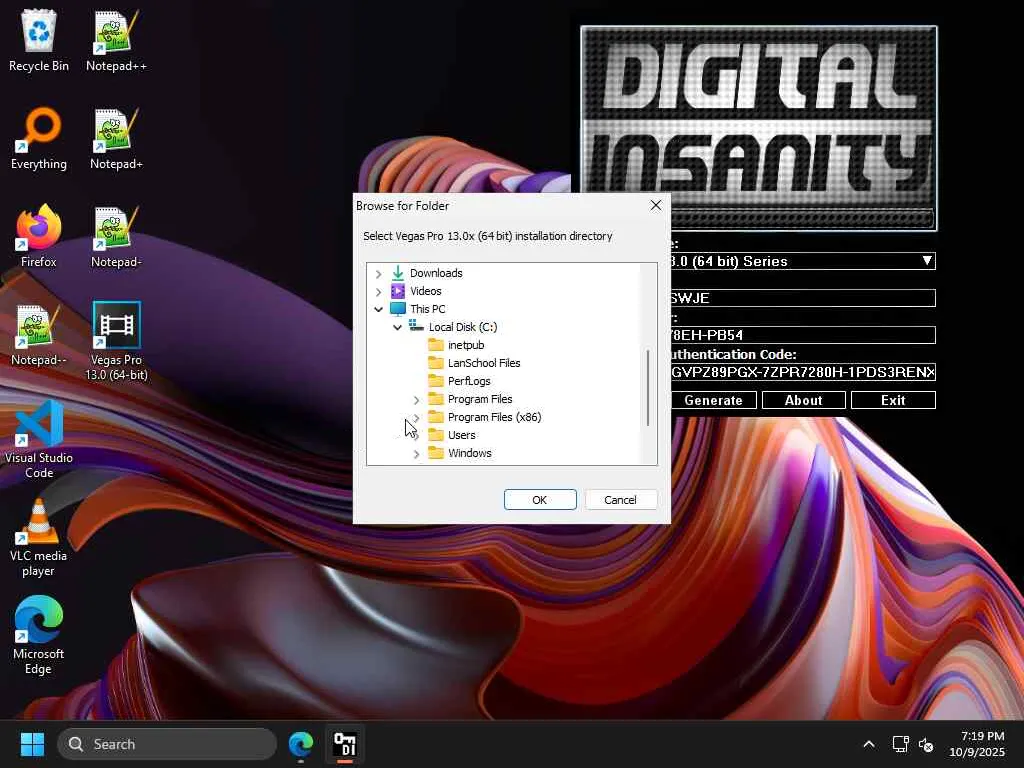Select the Everything search desktop icon
The width and height of the screenshot is (1024, 768).
tap(39, 138)
